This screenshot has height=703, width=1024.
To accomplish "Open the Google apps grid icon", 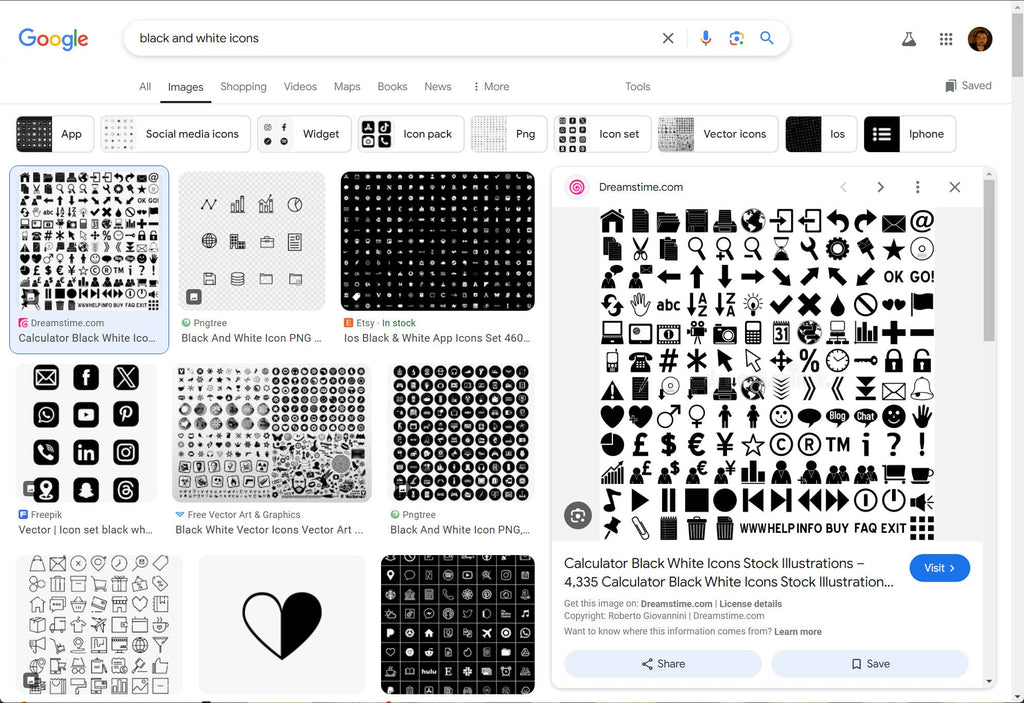I will pyautogui.click(x=946, y=39).
